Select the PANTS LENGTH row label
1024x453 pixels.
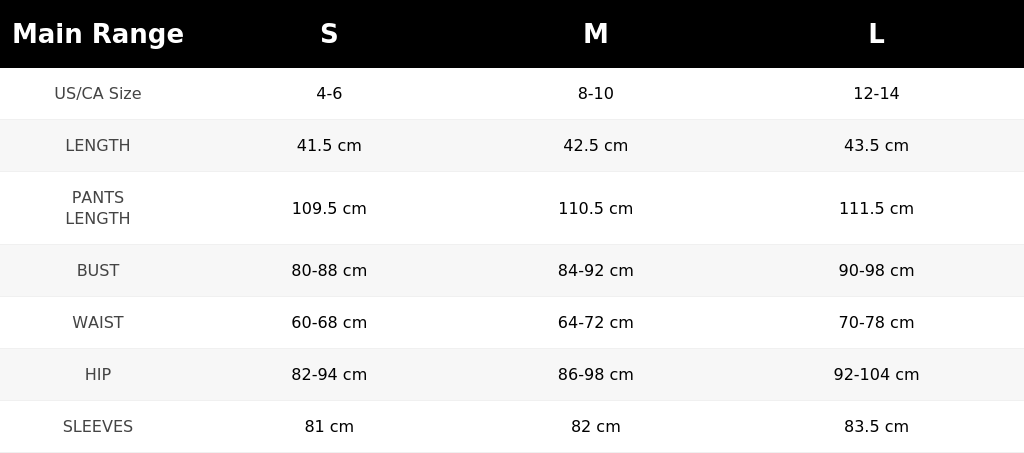coord(98,208)
